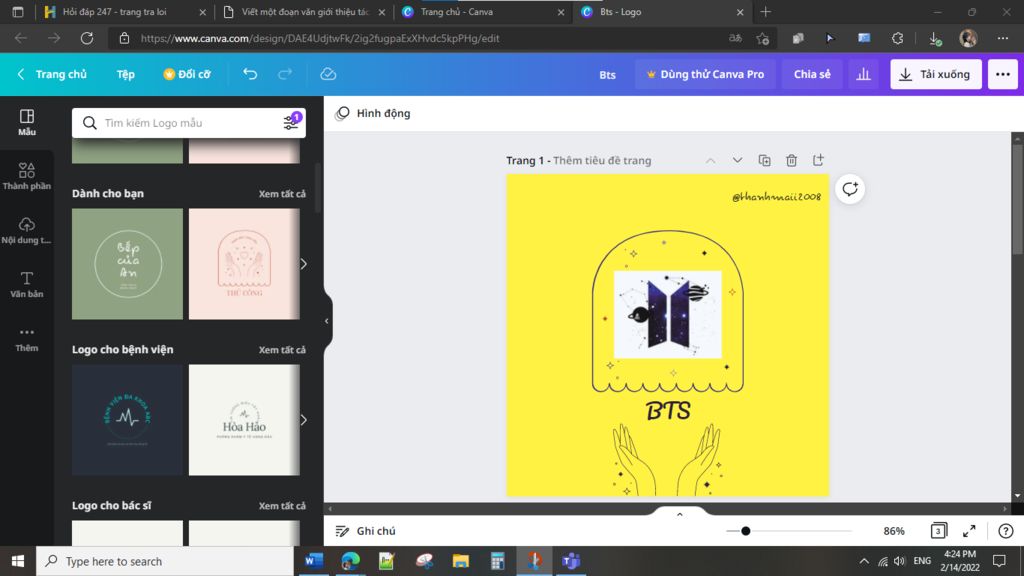Open the Văn bản text panel

27,285
